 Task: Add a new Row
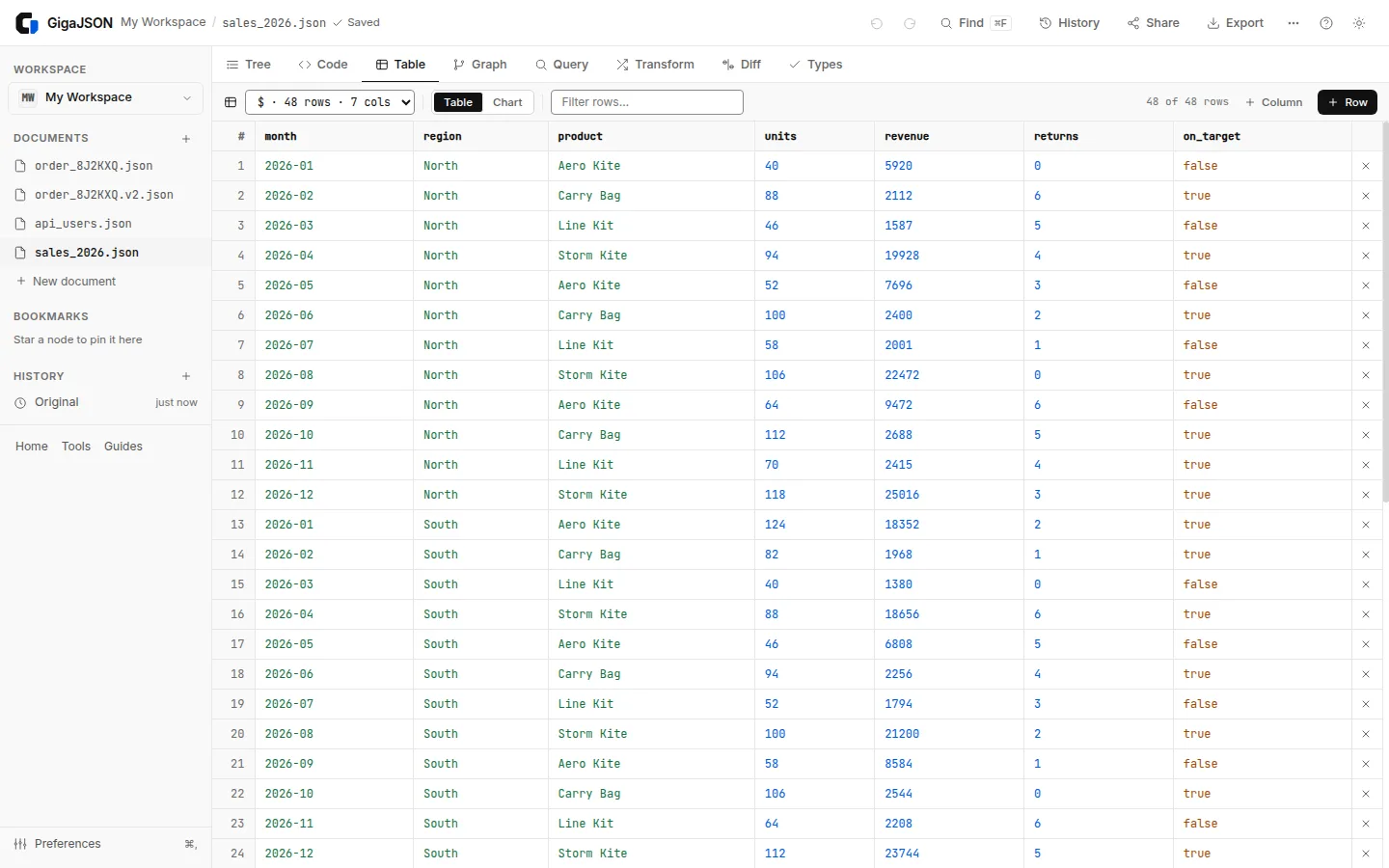[x=1348, y=102]
